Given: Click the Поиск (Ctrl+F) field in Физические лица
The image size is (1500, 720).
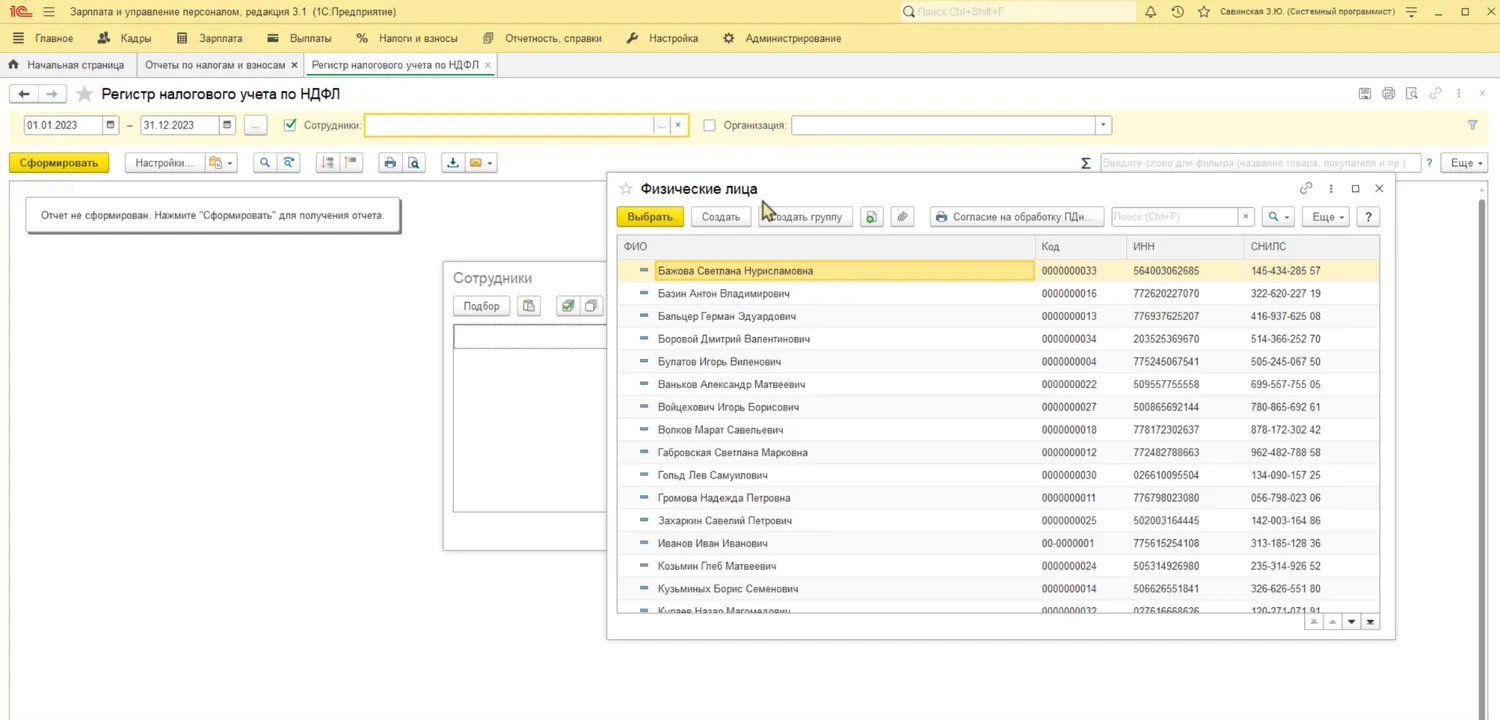Looking at the screenshot, I should [1175, 217].
